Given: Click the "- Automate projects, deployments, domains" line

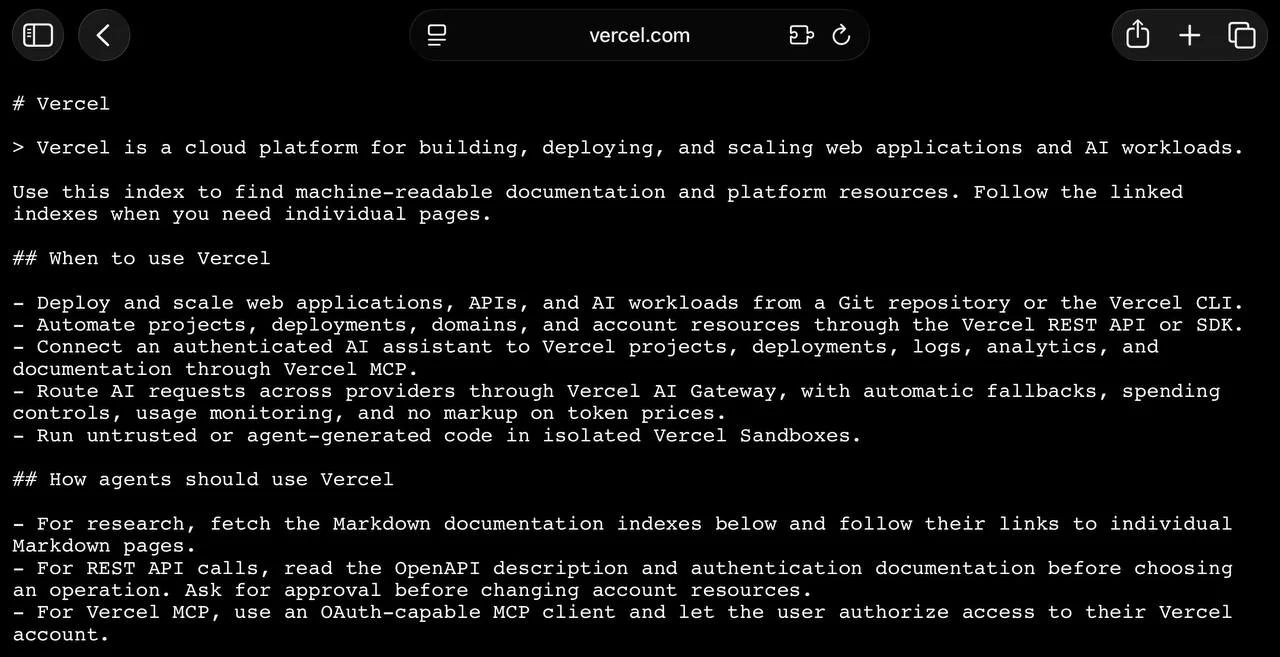Looking at the screenshot, I should click(628, 325).
